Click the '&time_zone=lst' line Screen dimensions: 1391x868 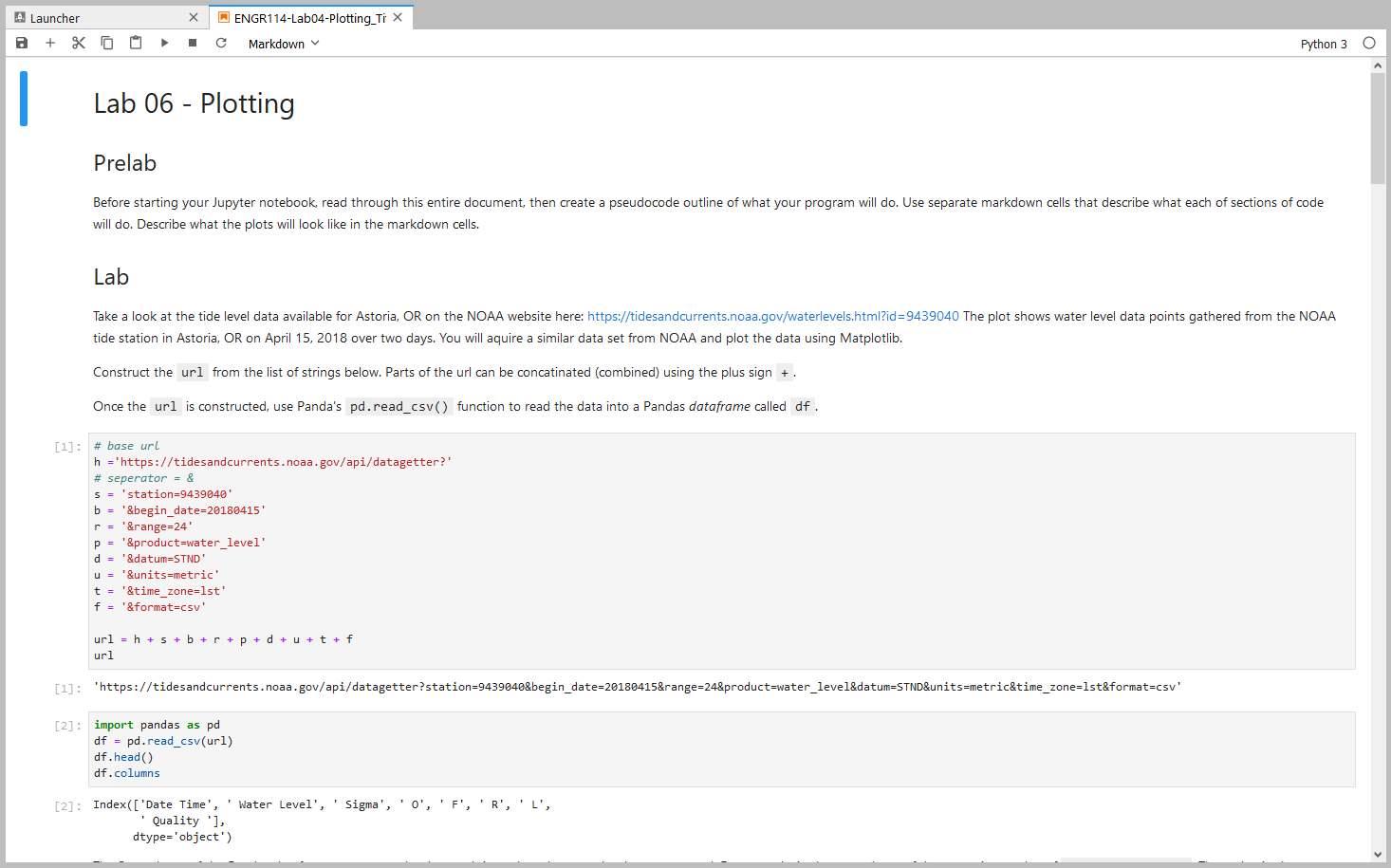pyautogui.click(x=159, y=591)
